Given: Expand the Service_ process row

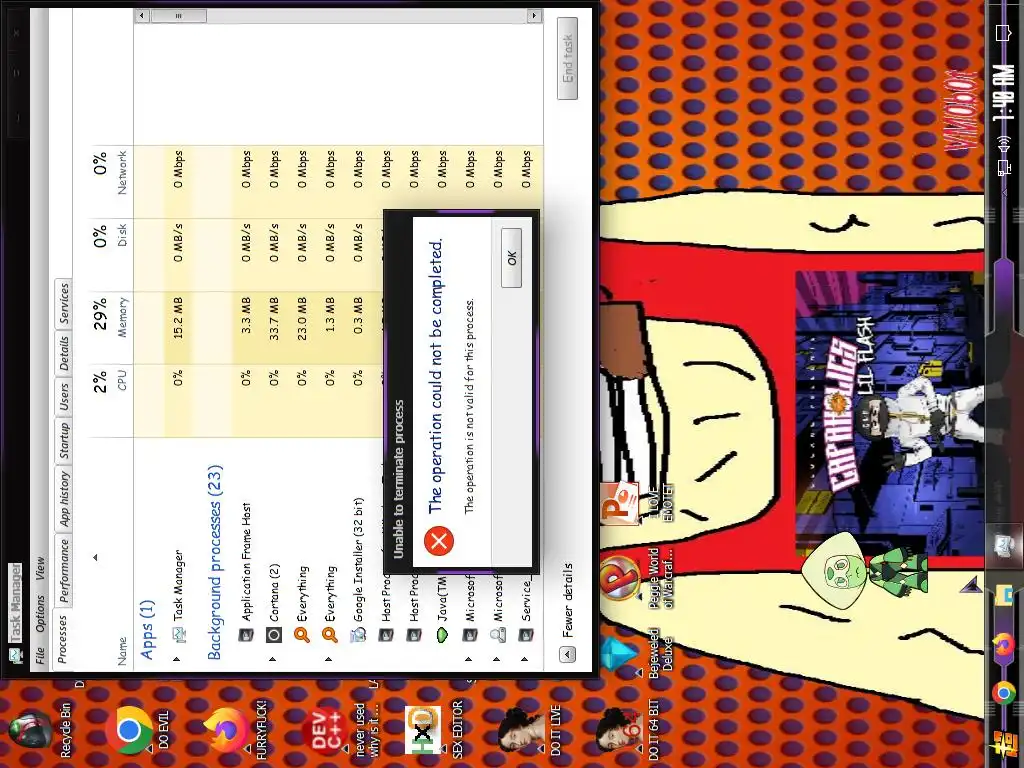Looking at the screenshot, I should point(525,659).
